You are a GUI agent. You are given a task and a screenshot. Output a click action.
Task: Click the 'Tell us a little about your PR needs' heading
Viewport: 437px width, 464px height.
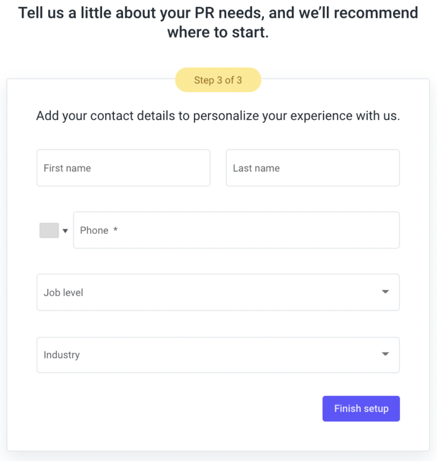pos(218,13)
